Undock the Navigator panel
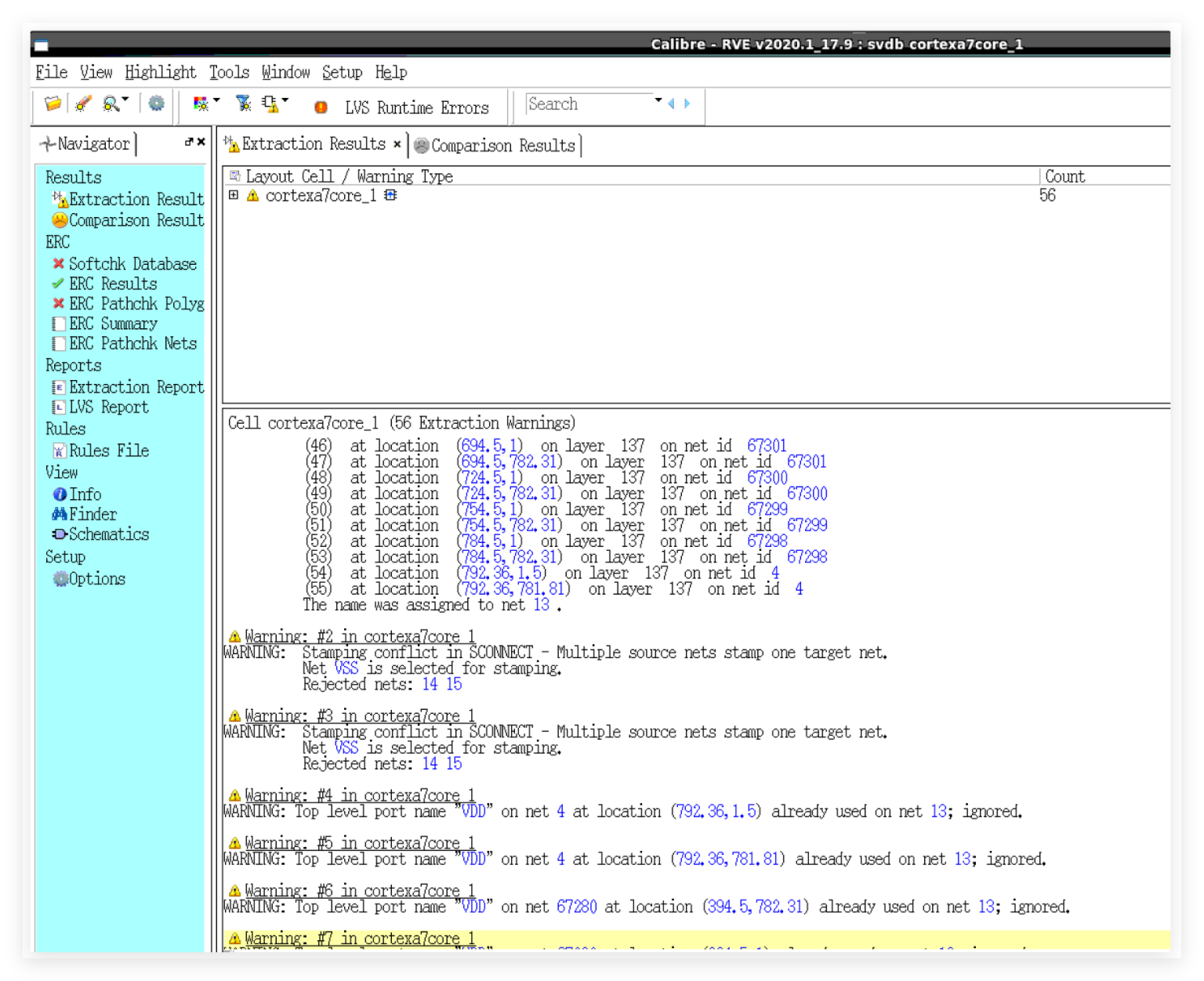This screenshot has width=1204, height=981. pyautogui.click(x=189, y=142)
